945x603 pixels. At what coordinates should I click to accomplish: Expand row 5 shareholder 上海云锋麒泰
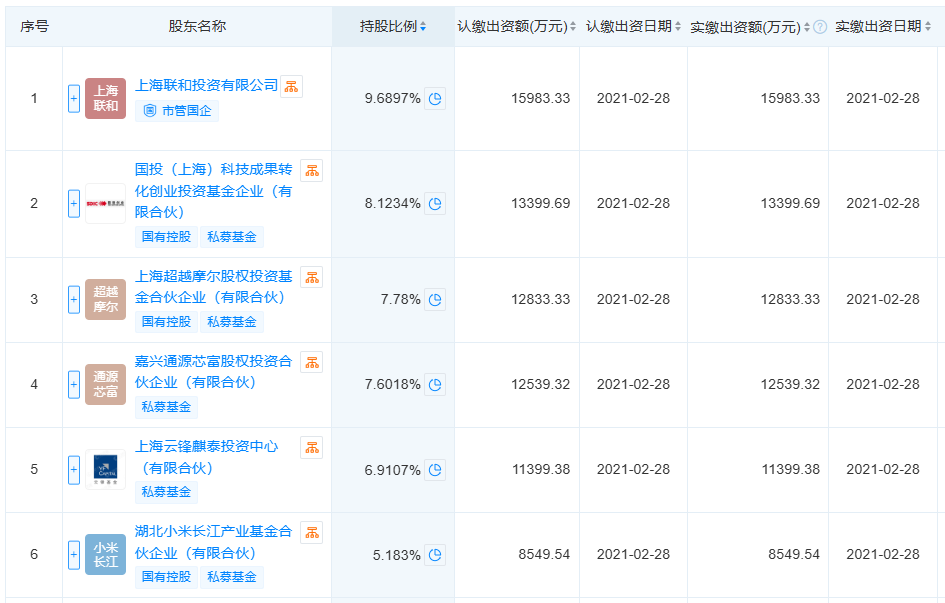(74, 470)
